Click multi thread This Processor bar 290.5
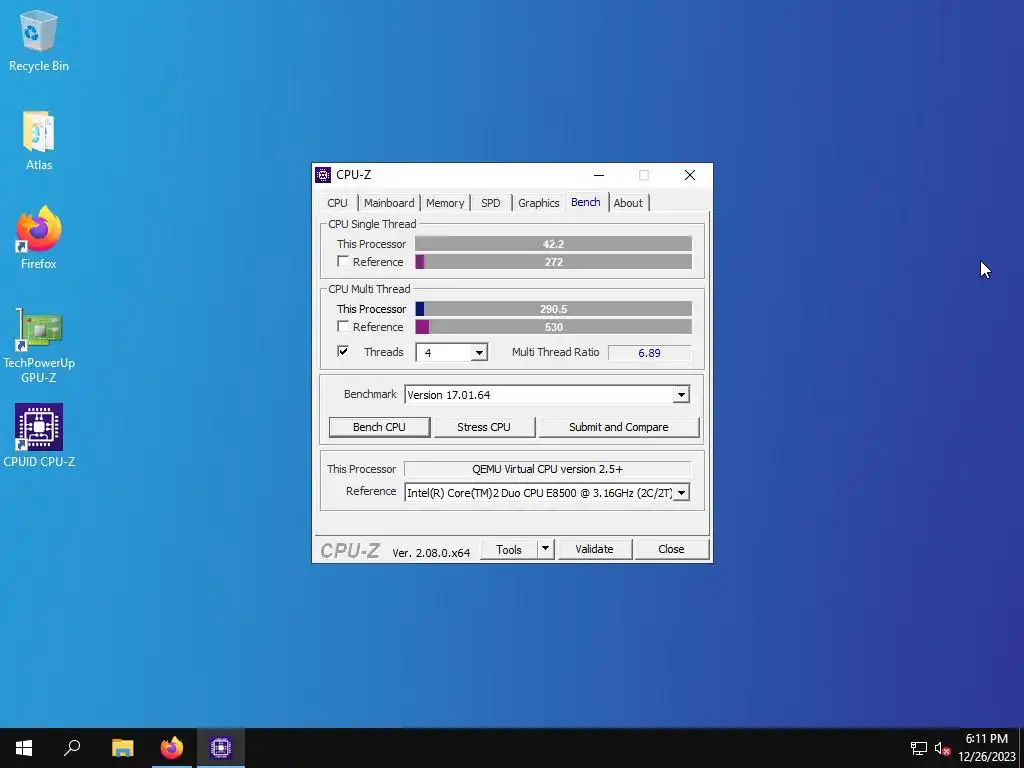This screenshot has width=1024, height=768. coord(553,309)
